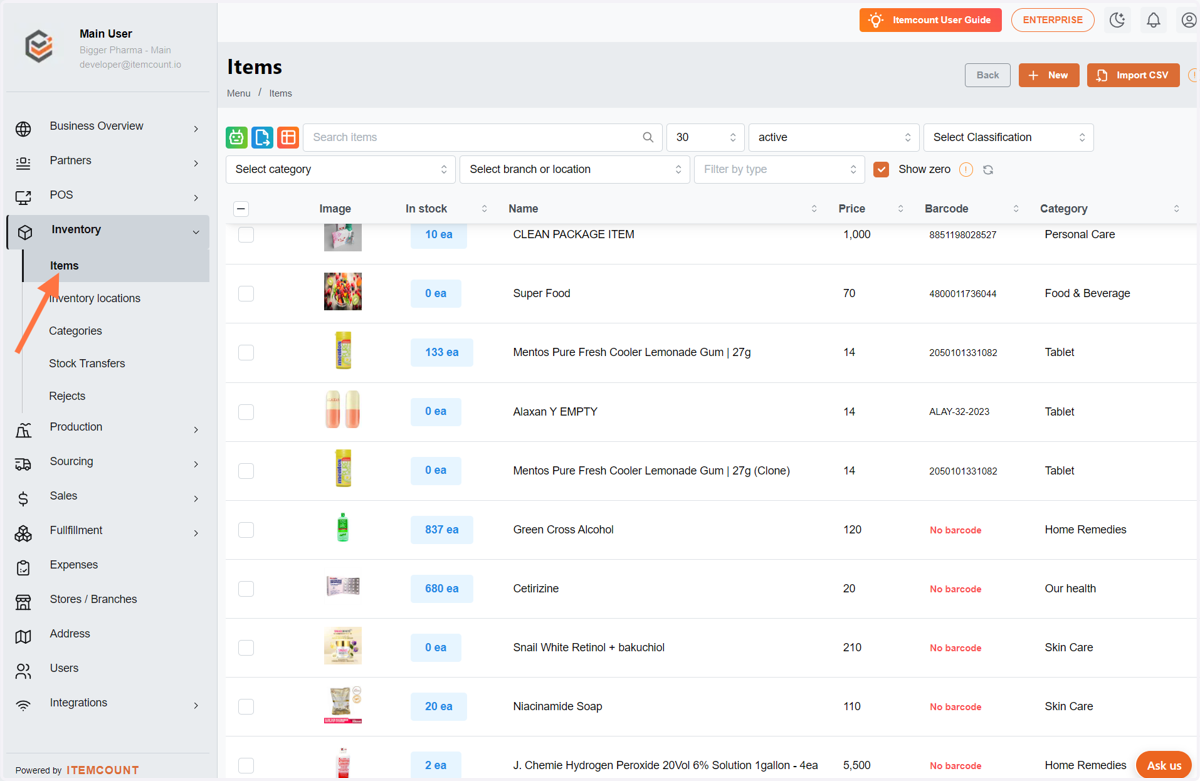This screenshot has width=1200, height=781.
Task: Open Select branch or location dropdown
Action: click(574, 170)
